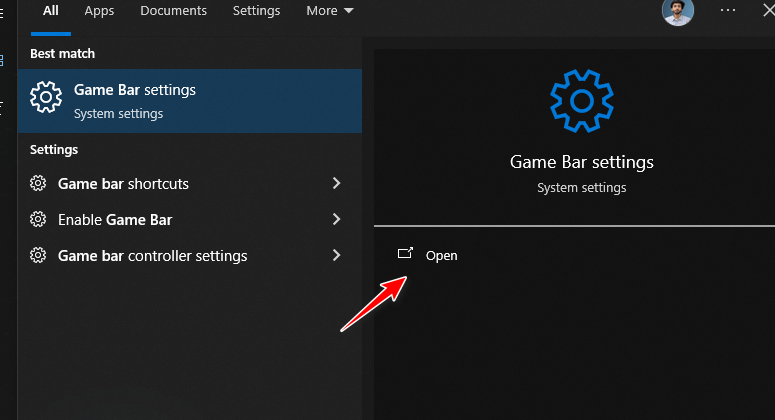The image size is (775, 420).
Task: Close the search panel
Action: pos(769,10)
